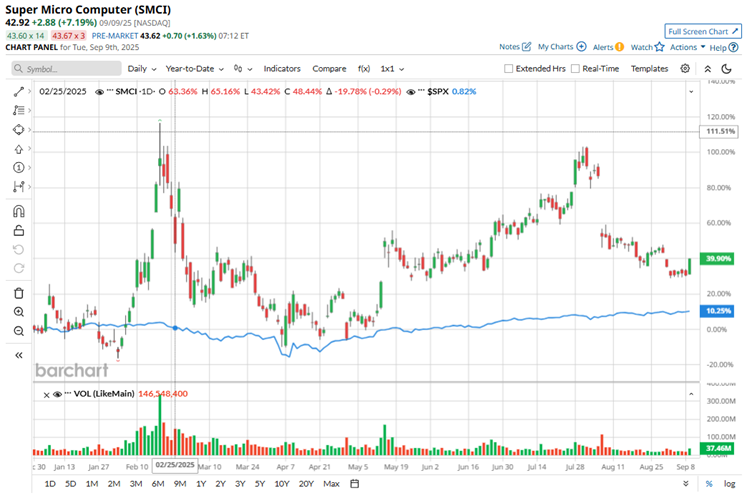Click the blue 10.25% SPX price tag
The height and width of the screenshot is (498, 752).
[717, 311]
